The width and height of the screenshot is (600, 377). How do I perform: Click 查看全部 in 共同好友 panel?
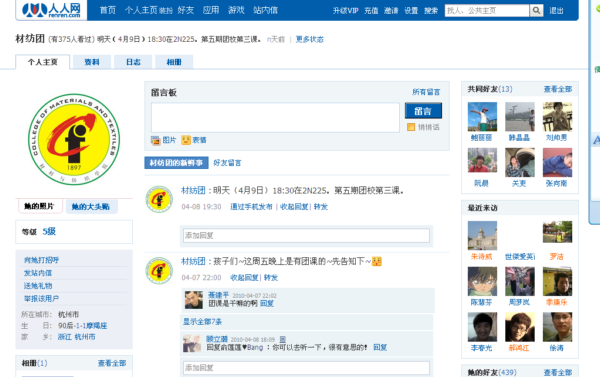click(558, 89)
